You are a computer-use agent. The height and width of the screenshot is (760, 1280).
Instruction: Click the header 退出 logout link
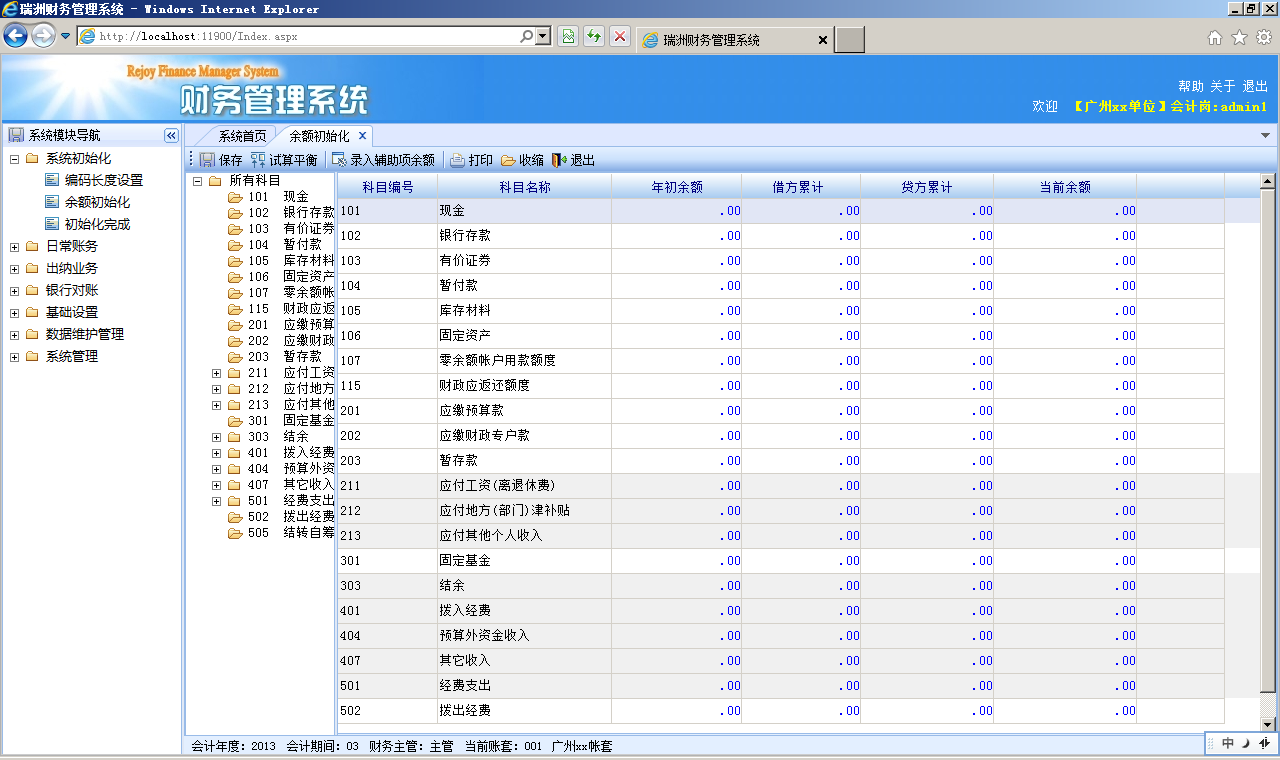point(1255,86)
